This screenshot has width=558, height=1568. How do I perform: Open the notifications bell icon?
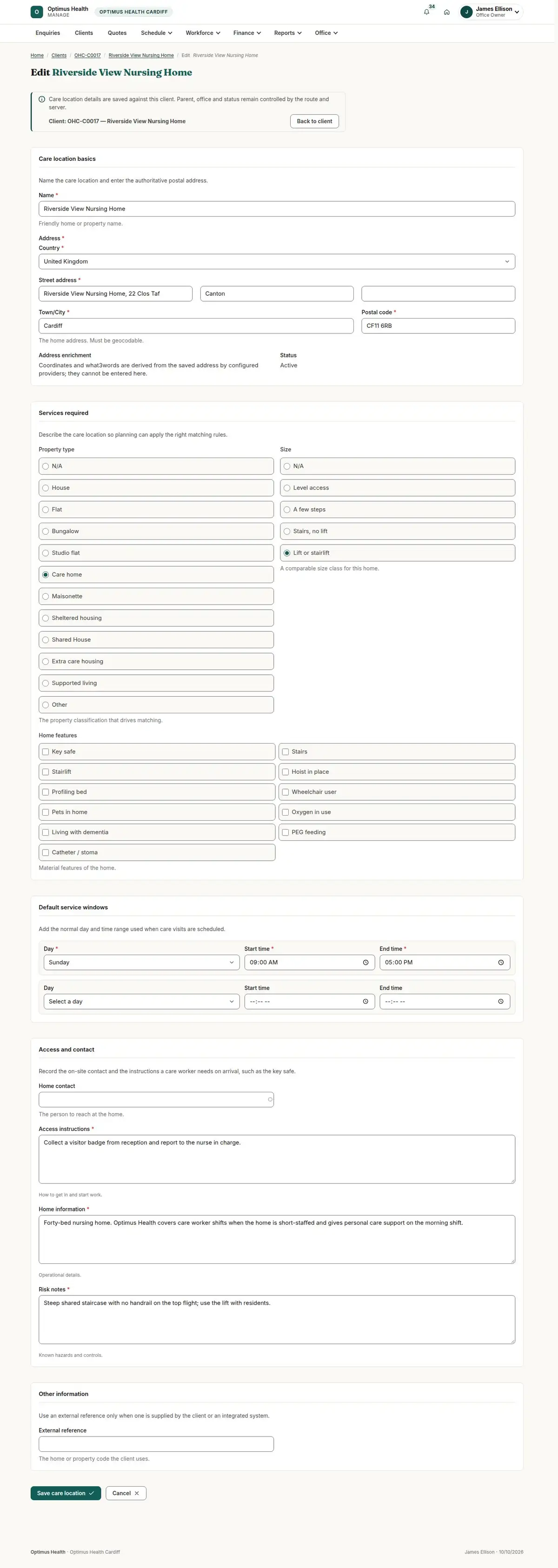tap(426, 12)
